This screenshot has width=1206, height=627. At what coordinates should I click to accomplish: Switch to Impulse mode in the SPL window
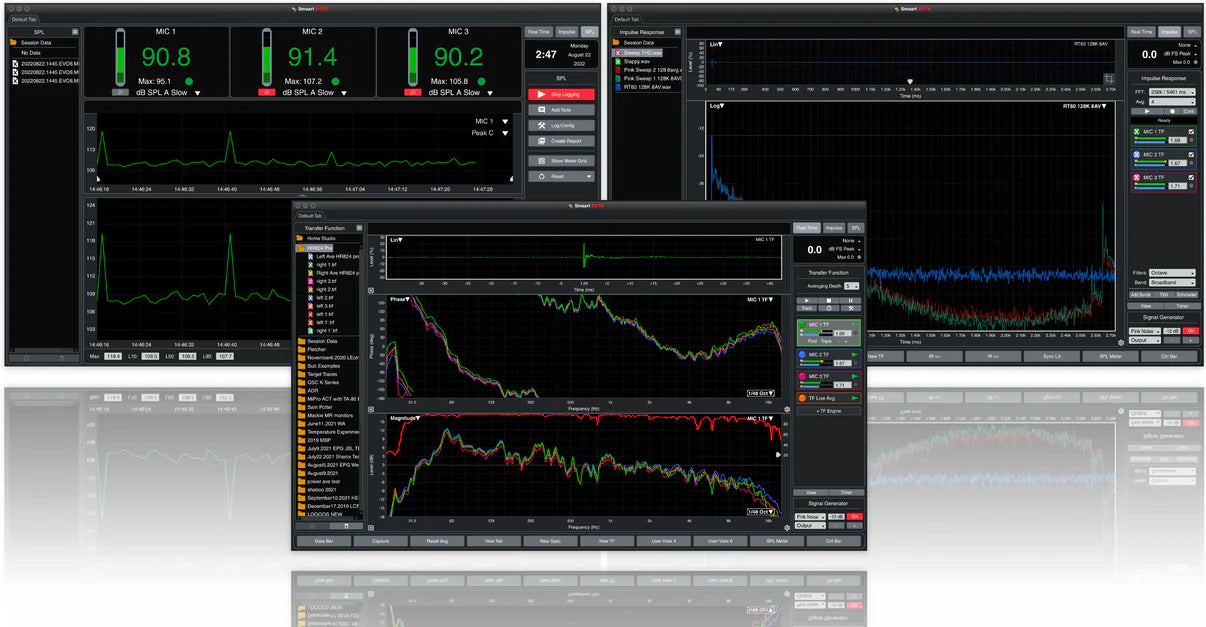pos(565,32)
